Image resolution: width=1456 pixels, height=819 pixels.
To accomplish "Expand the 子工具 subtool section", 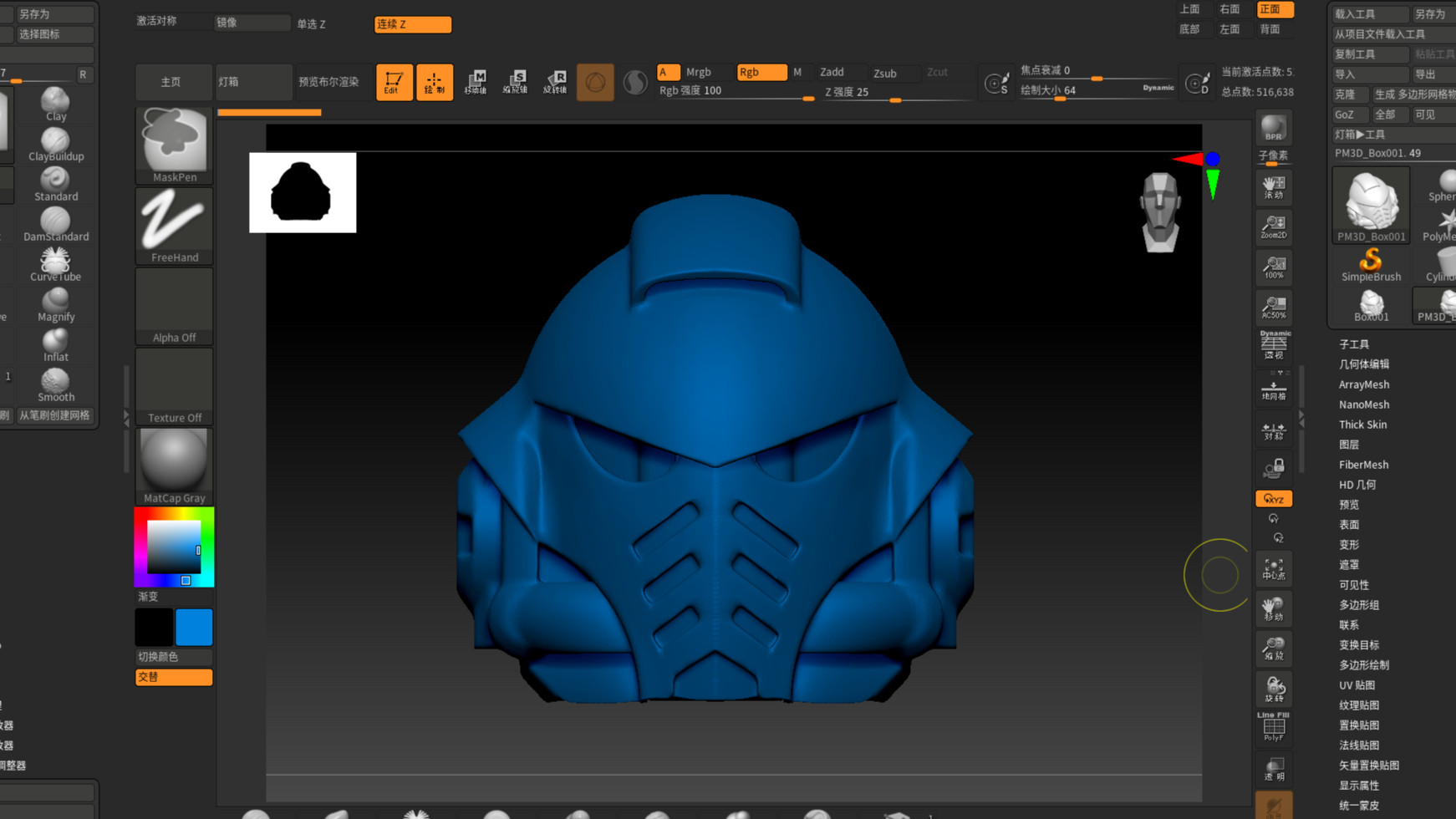I will pos(1354,344).
